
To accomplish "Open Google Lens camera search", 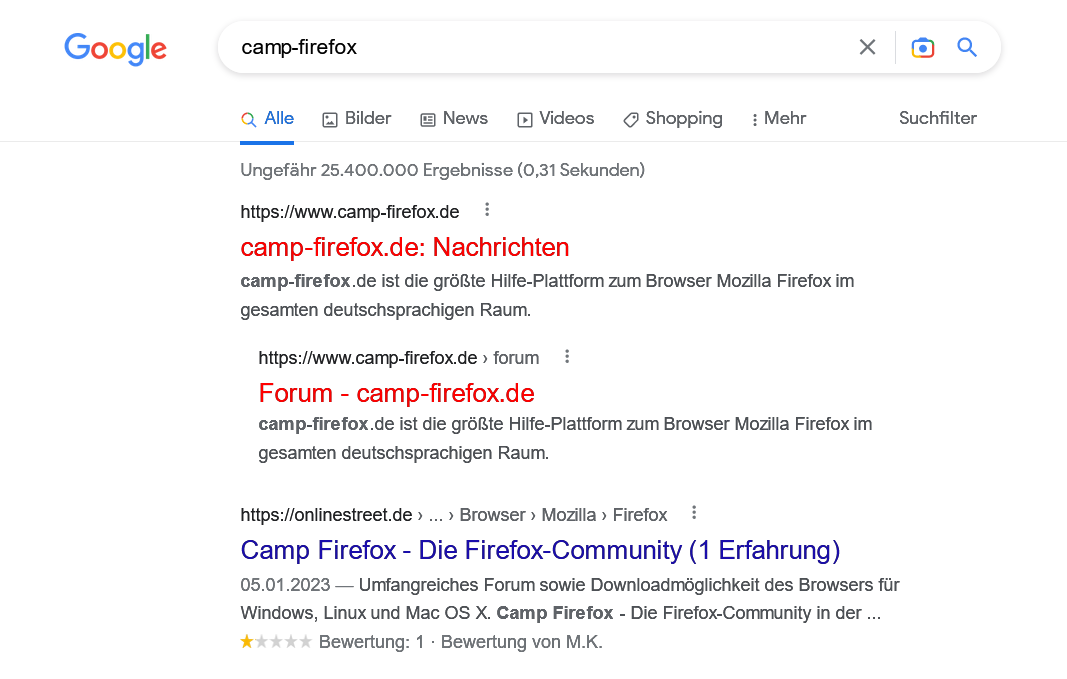I will 922,47.
